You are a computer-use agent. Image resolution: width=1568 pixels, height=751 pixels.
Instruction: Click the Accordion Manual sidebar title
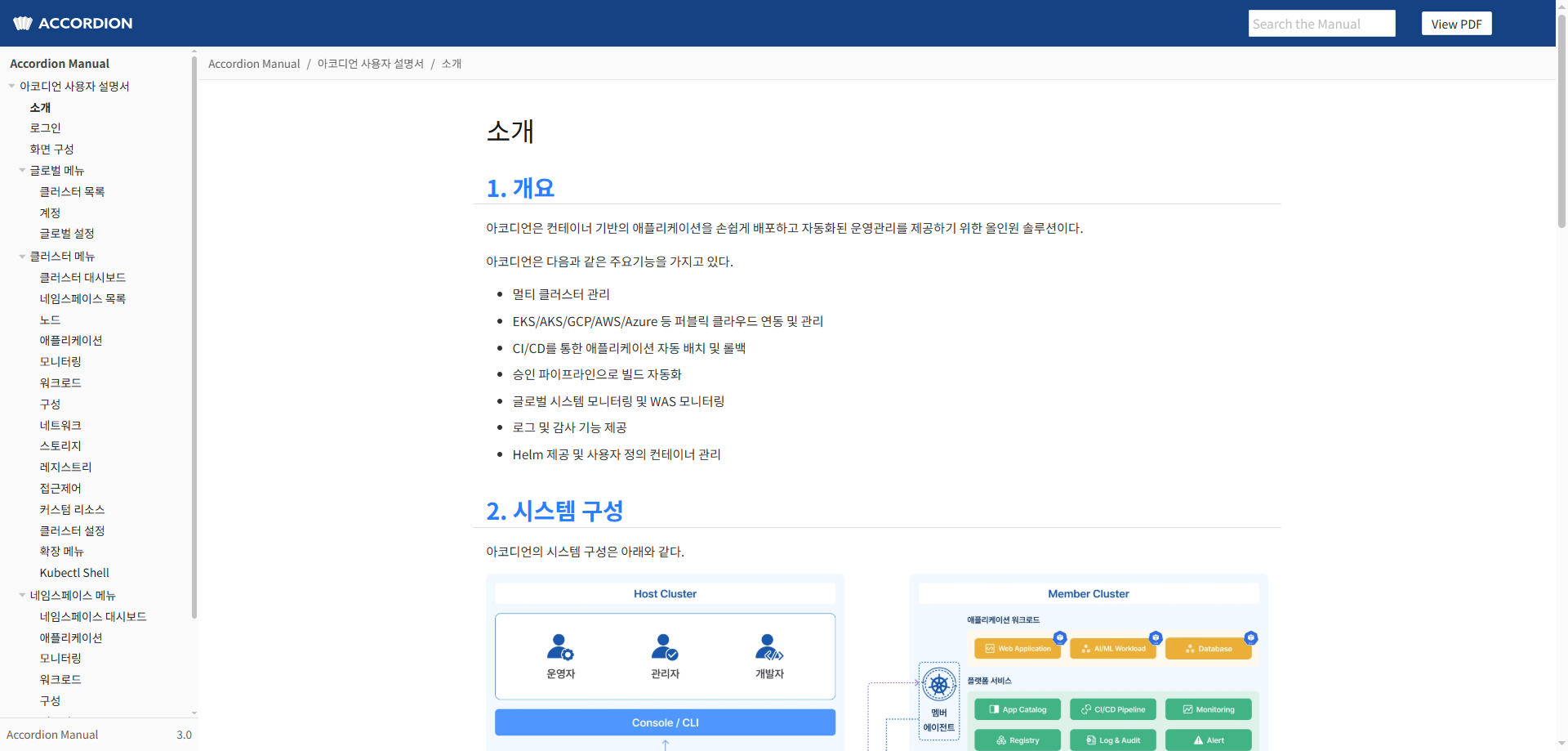coord(60,64)
